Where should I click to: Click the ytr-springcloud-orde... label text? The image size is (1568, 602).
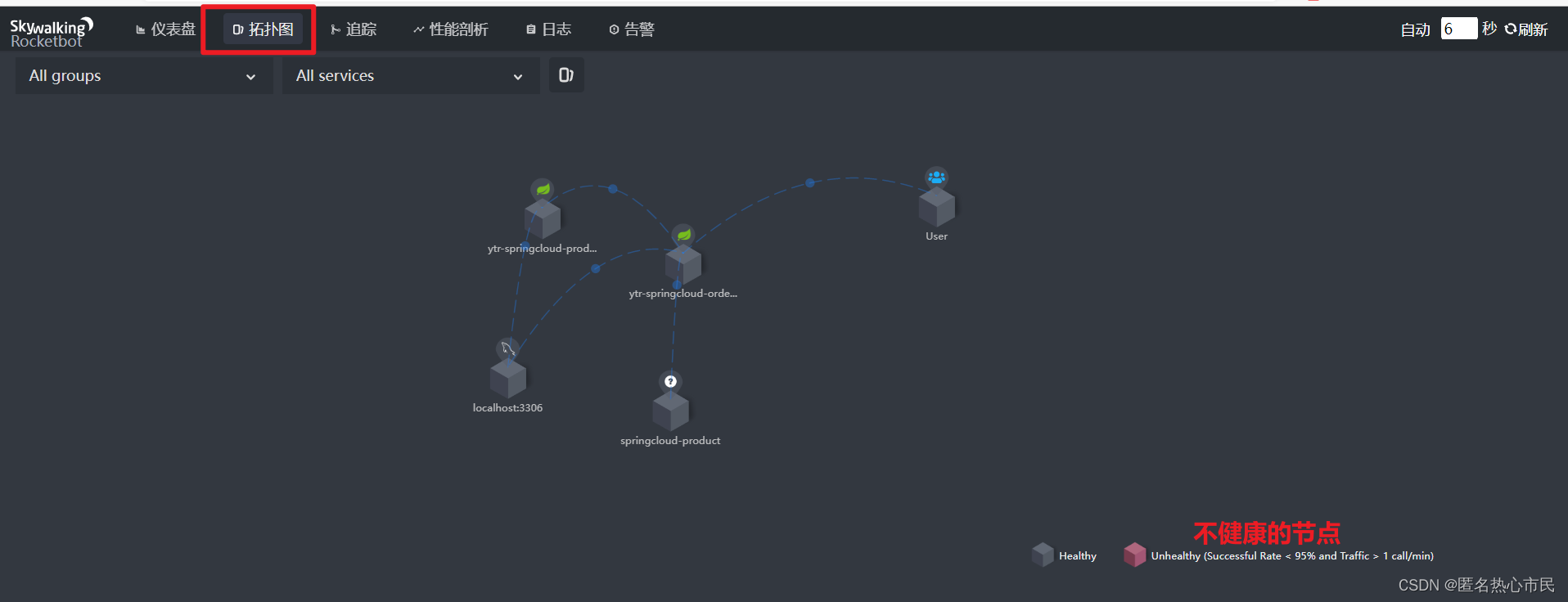point(683,294)
